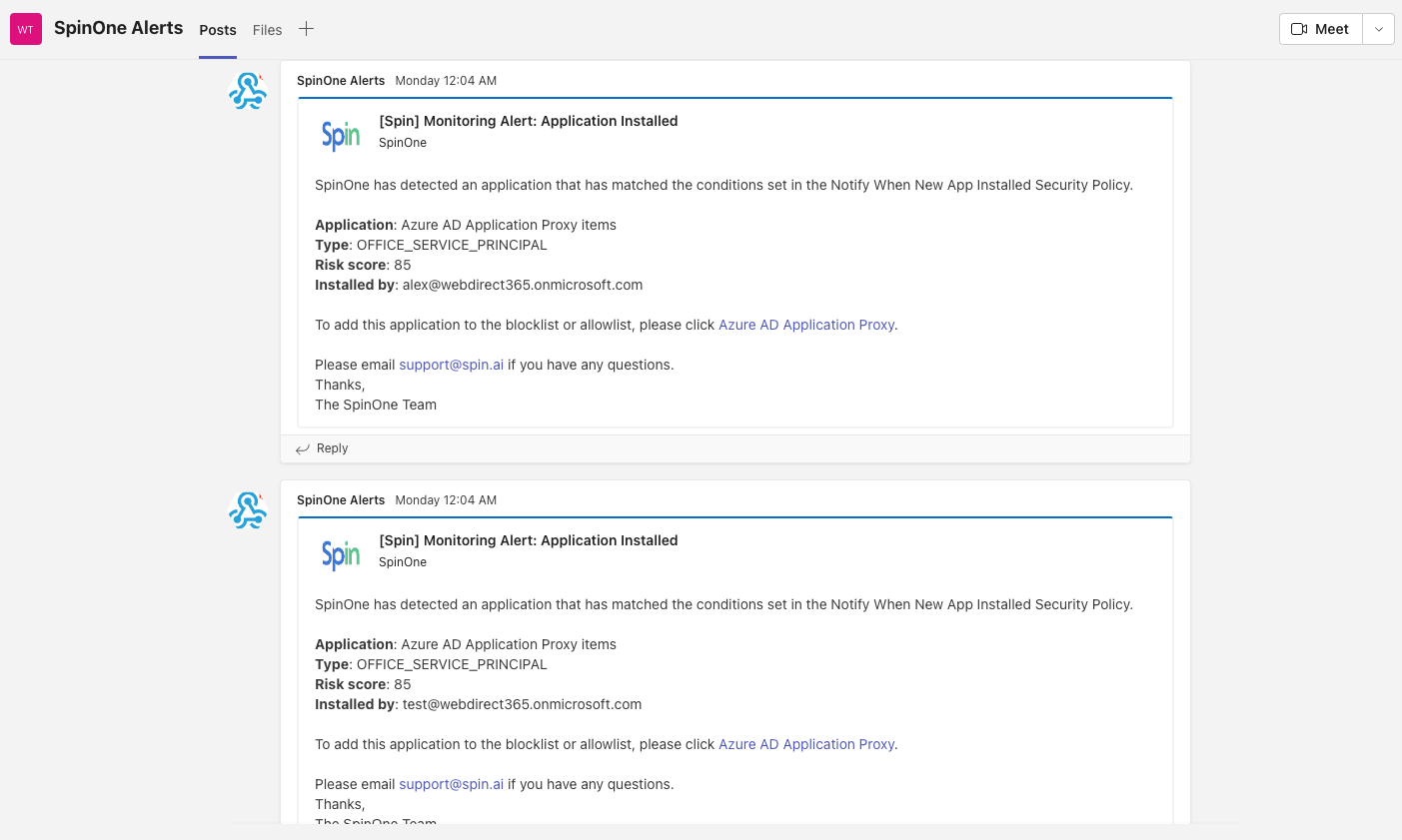Viewport: 1402px width, 840px height.
Task: Click support@spin.ai link in first alert
Action: [x=451, y=365]
